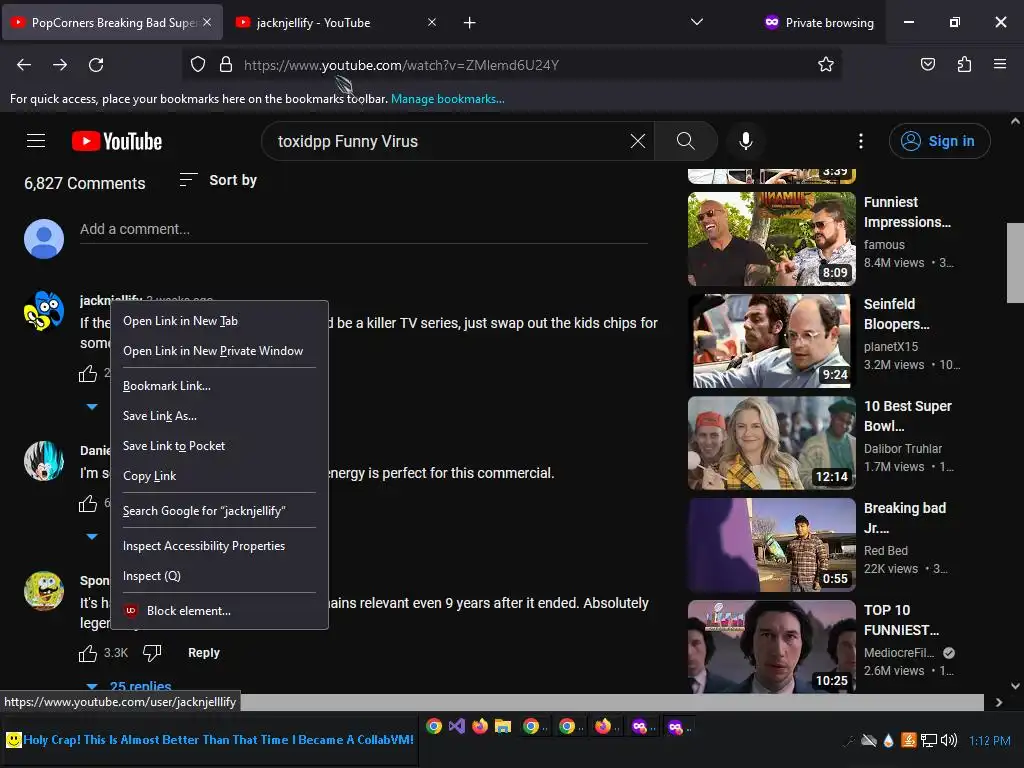Open the list all tabs dropdown
1024x768 pixels.
click(697, 22)
